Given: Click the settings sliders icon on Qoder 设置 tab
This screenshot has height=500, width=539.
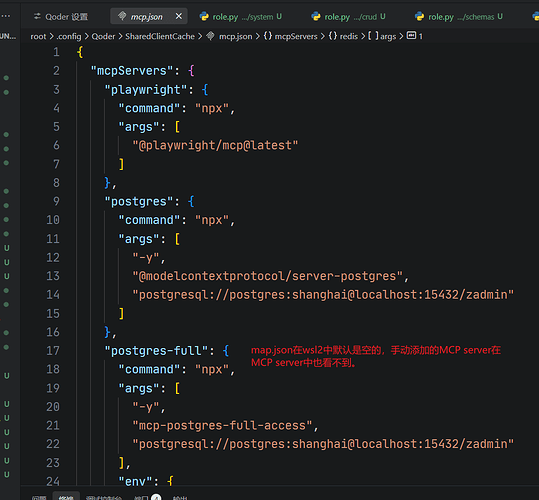Looking at the screenshot, I should [x=37, y=16].
